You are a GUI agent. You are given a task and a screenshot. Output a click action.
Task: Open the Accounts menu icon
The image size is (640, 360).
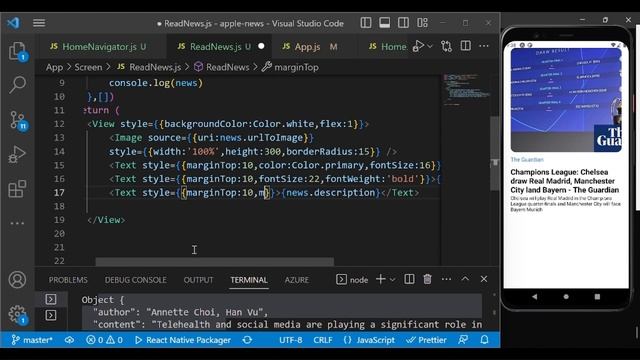point(17,280)
